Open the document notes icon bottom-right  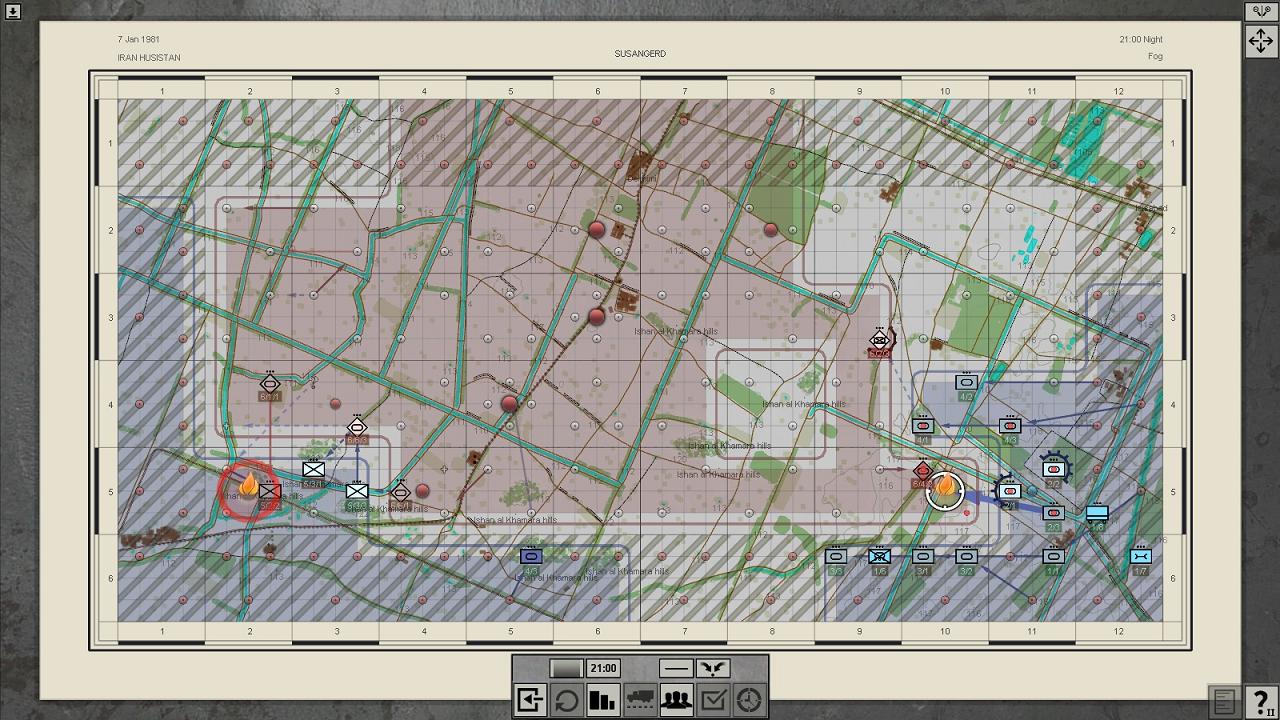[1224, 701]
